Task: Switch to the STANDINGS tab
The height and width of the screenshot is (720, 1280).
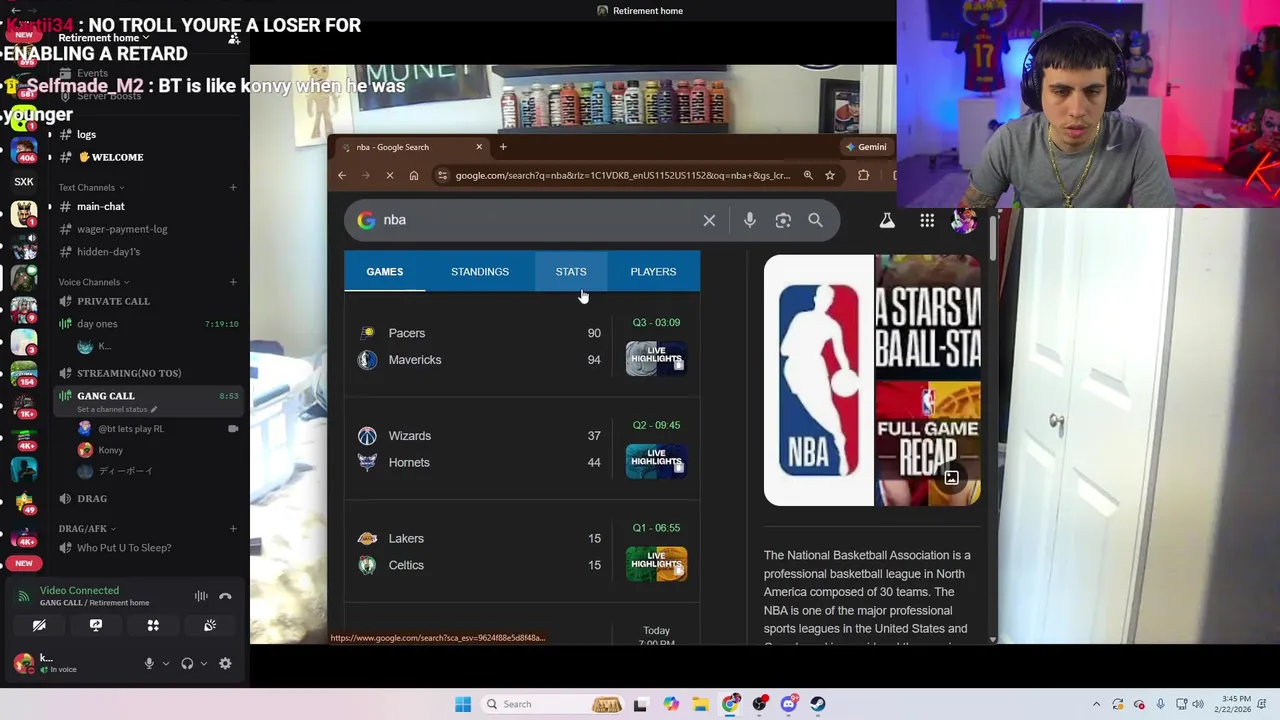Action: pos(480,272)
